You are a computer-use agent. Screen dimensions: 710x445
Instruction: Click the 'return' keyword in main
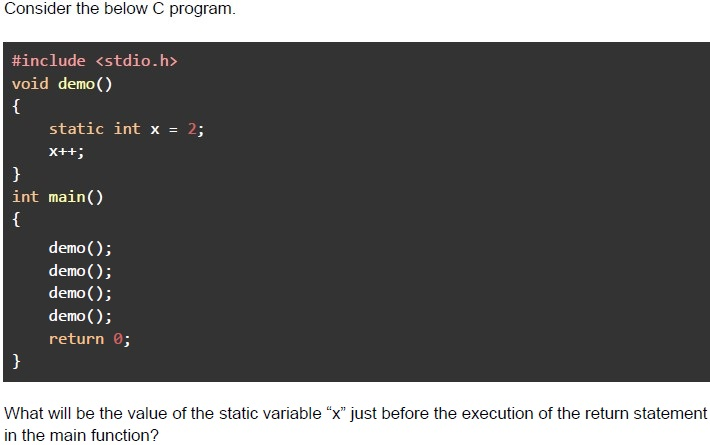(x=77, y=339)
